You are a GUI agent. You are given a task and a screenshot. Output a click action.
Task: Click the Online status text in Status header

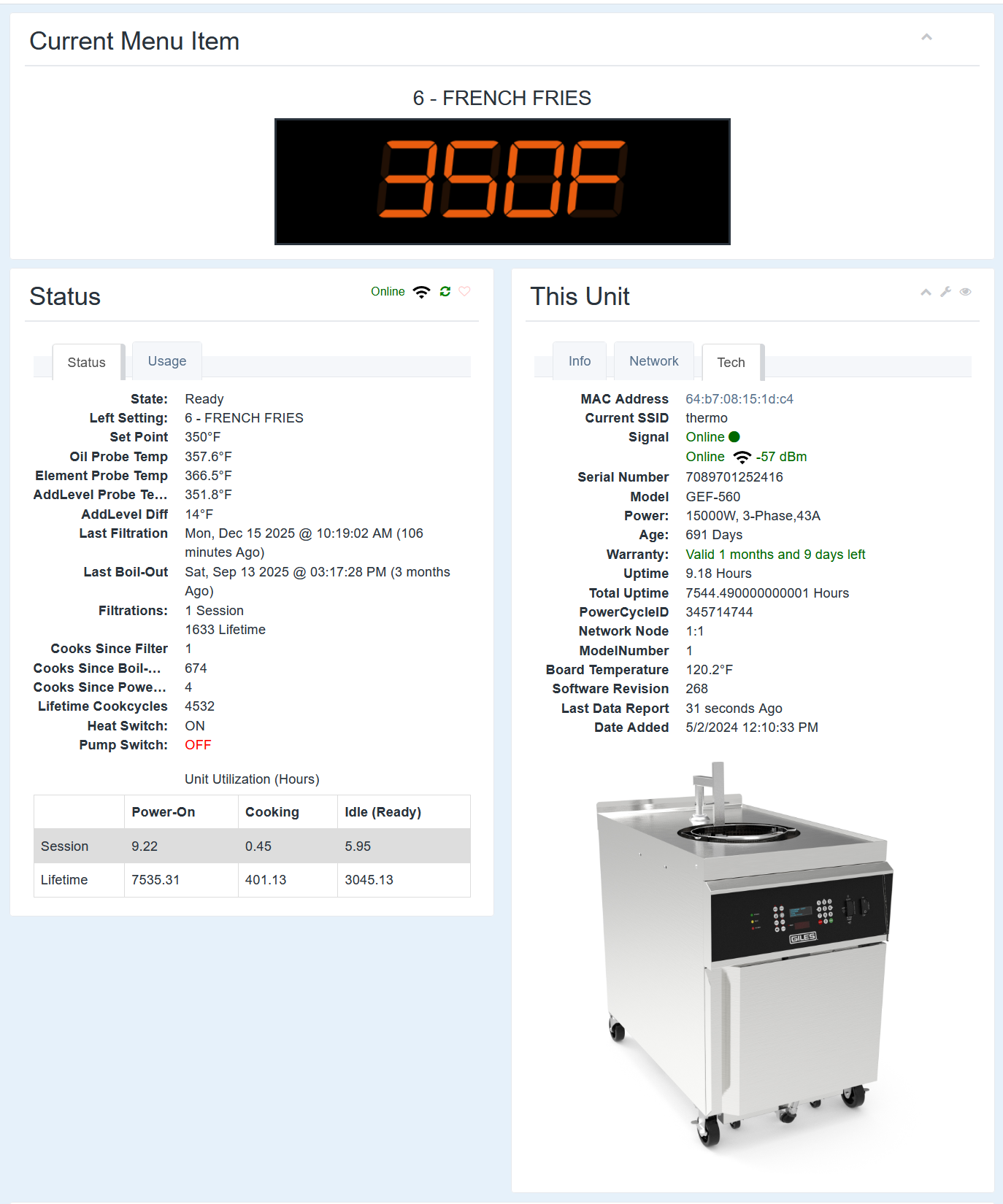[x=388, y=292]
